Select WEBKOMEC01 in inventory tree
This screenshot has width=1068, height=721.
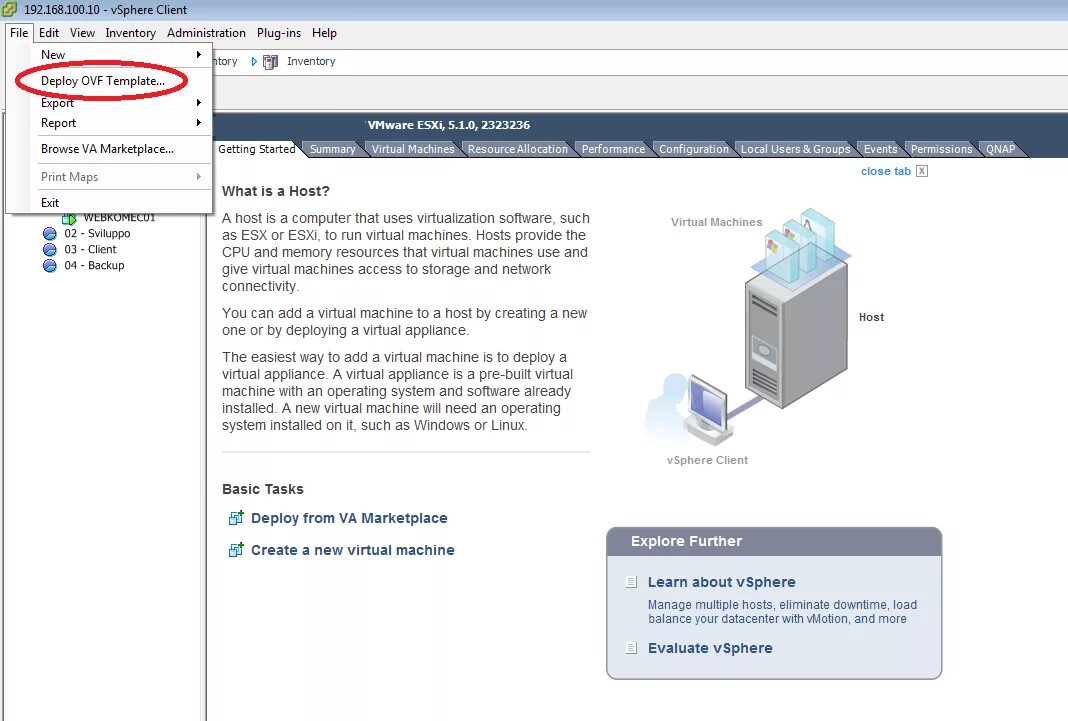(120, 219)
